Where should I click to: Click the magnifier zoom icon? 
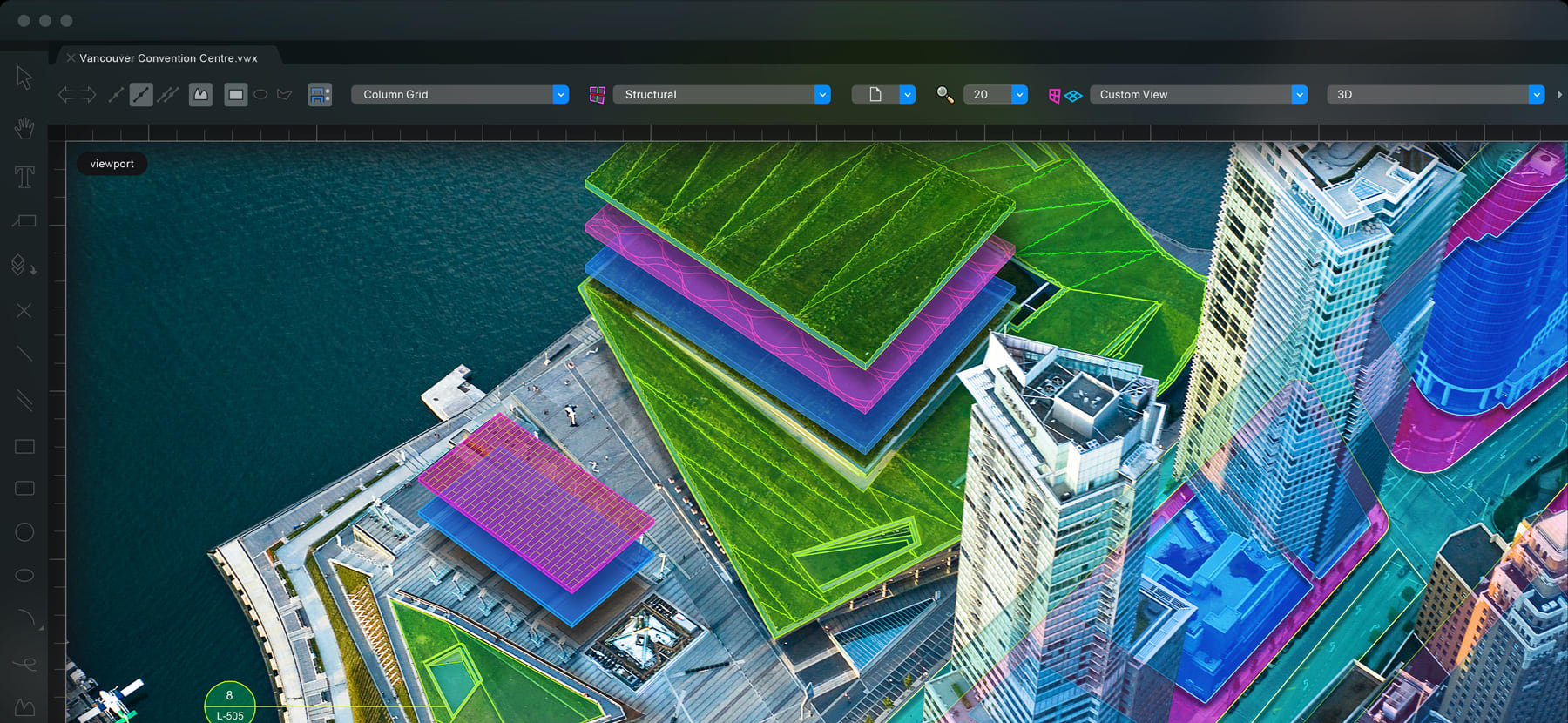click(x=944, y=94)
